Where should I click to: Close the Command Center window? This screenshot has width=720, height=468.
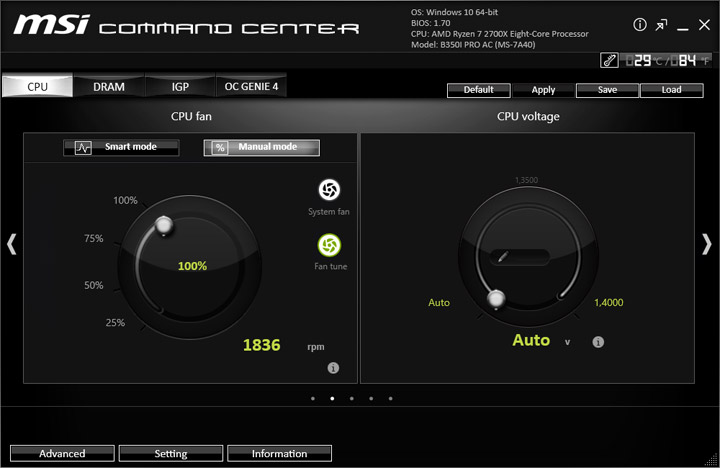click(x=704, y=25)
